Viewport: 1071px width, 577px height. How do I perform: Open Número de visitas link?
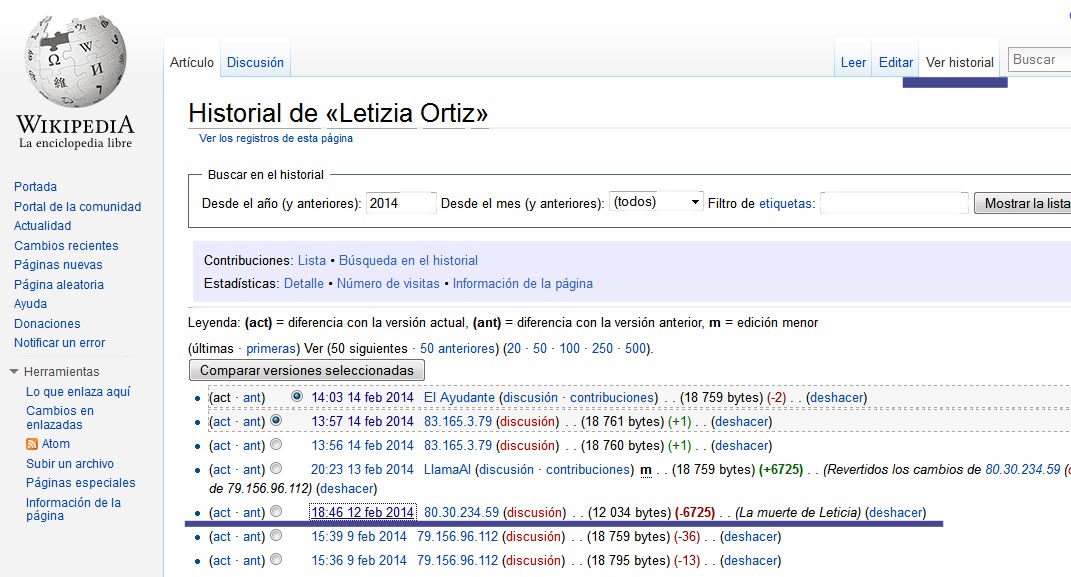[x=388, y=283]
